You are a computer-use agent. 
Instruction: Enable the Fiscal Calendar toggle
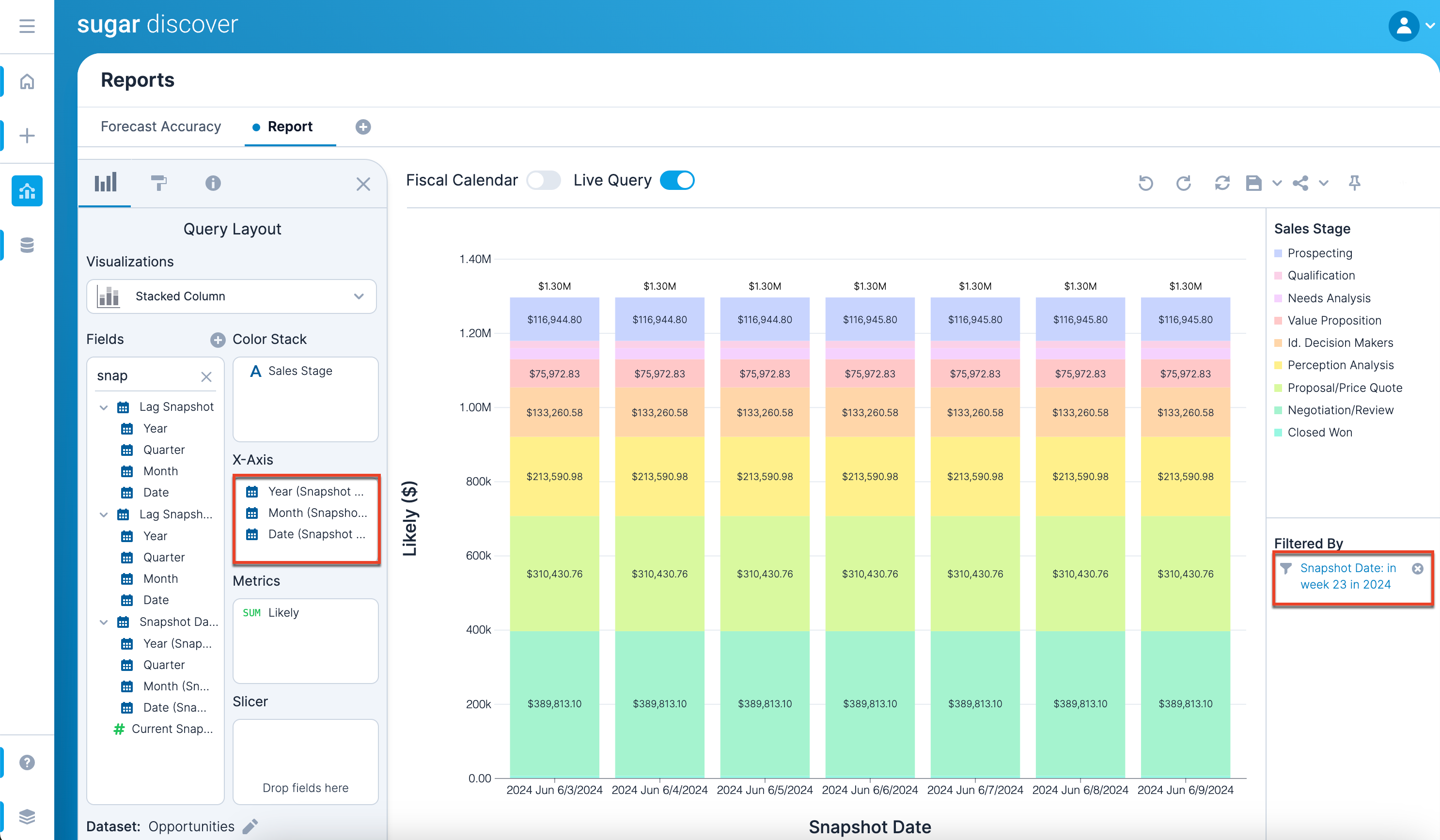(x=543, y=181)
